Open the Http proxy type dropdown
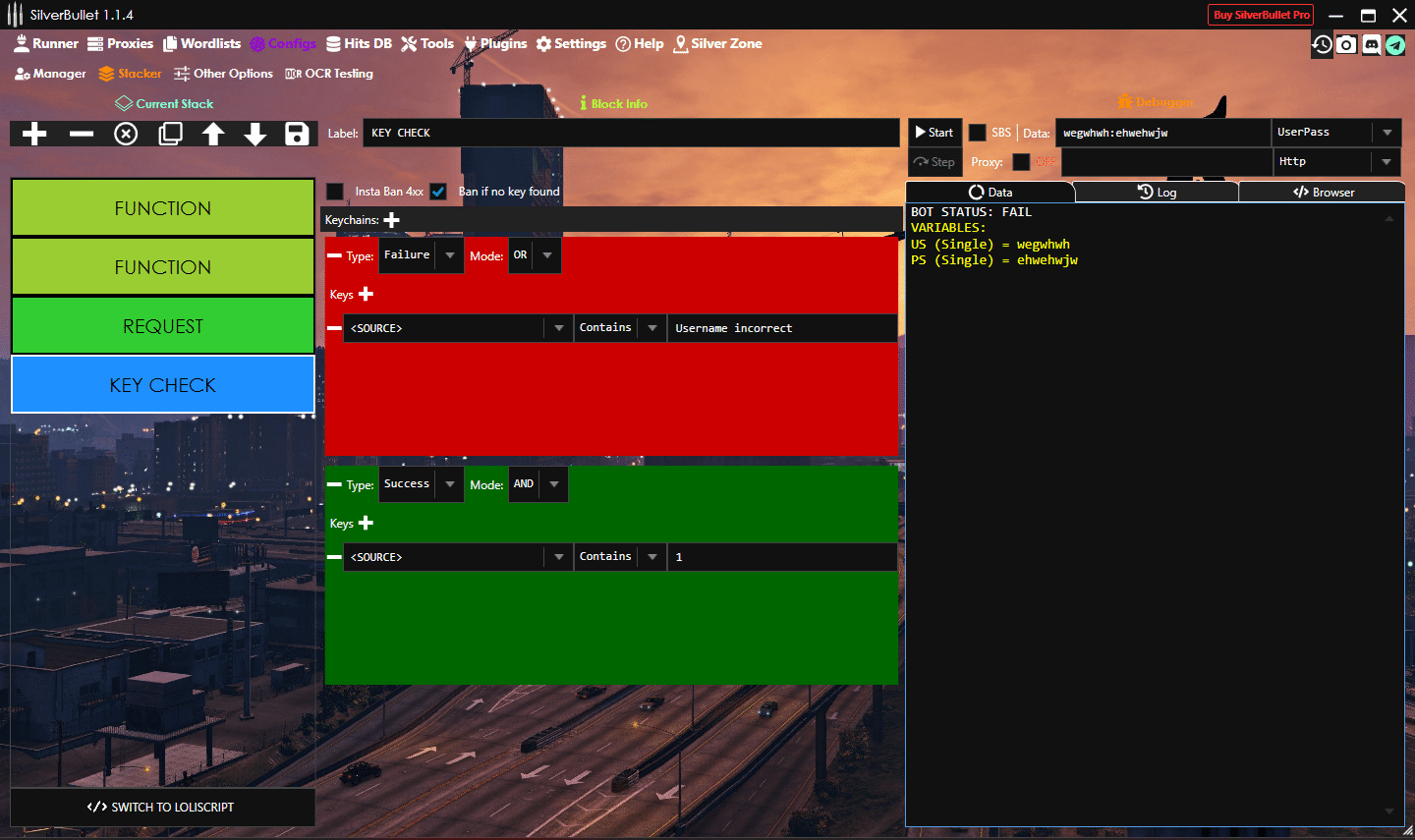 (1336, 162)
